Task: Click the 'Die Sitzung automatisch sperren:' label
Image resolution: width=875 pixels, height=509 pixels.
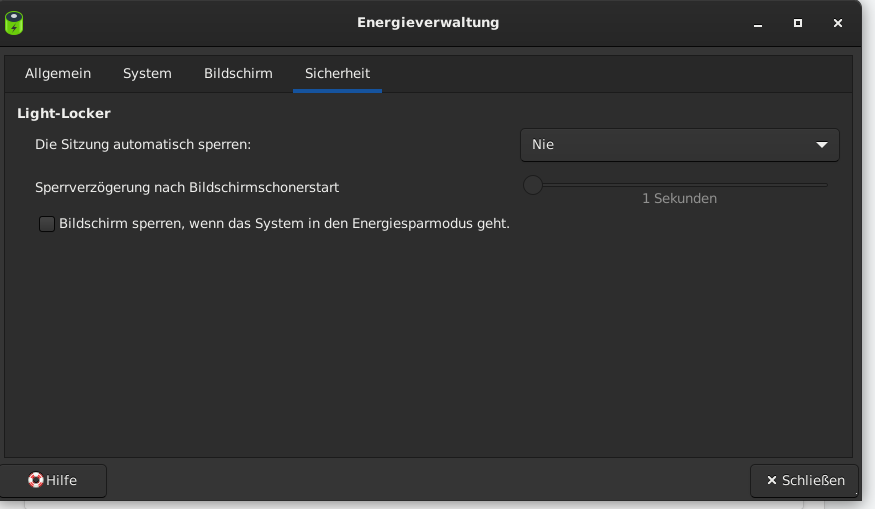Action: 143,145
